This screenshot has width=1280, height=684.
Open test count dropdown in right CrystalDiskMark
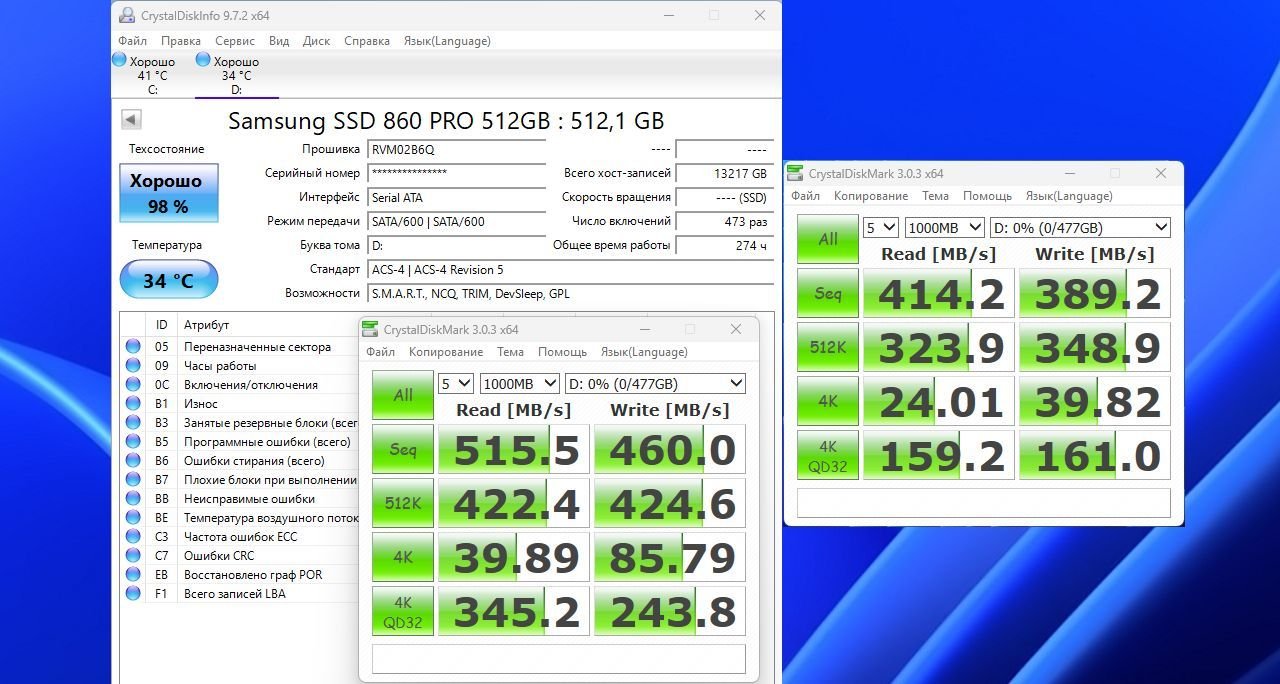(x=881, y=227)
